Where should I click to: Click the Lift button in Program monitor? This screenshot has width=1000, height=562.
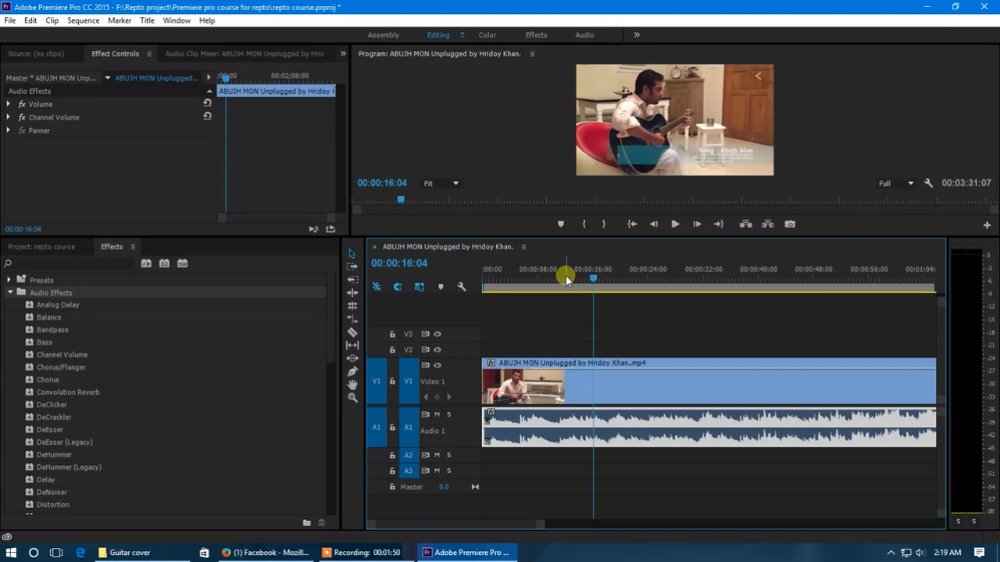(745, 224)
